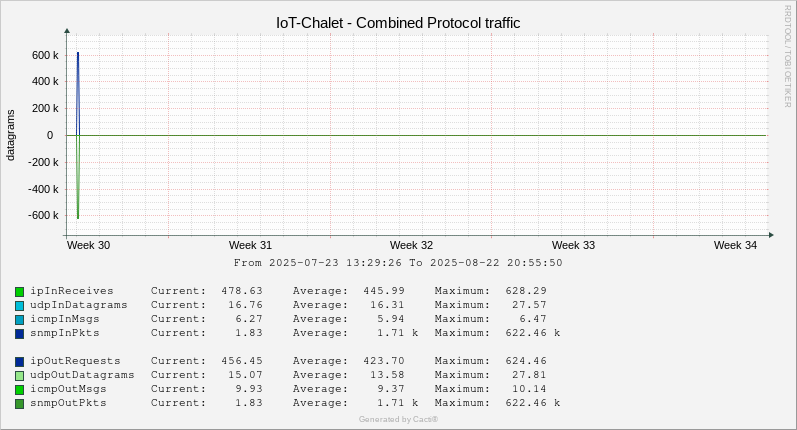The height and width of the screenshot is (430, 797).
Task: Click the snmpInPkts Maximum 622.46 k value
Action: click(x=533, y=333)
